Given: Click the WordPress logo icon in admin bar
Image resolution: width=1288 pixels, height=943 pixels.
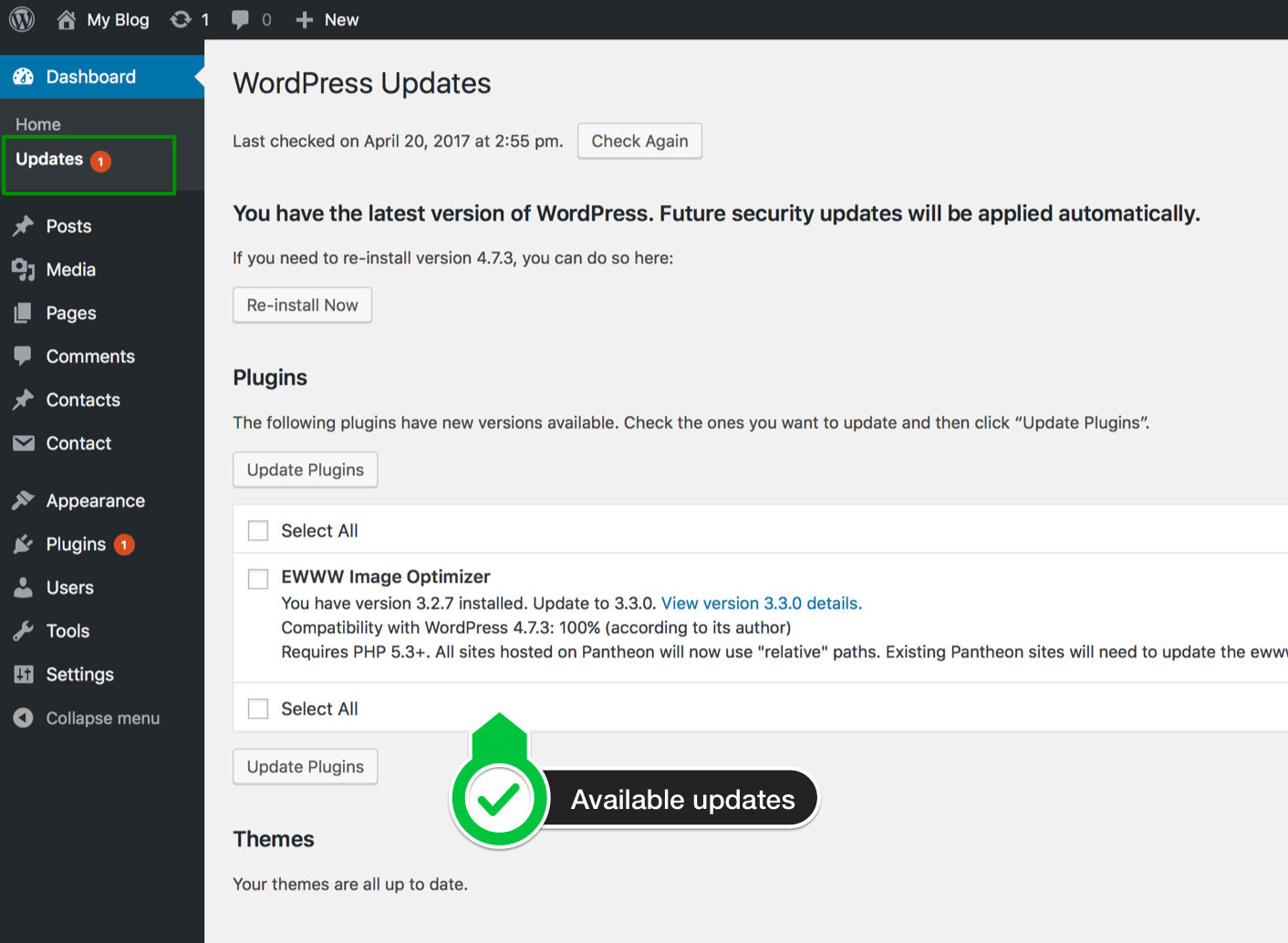Looking at the screenshot, I should coord(22,19).
